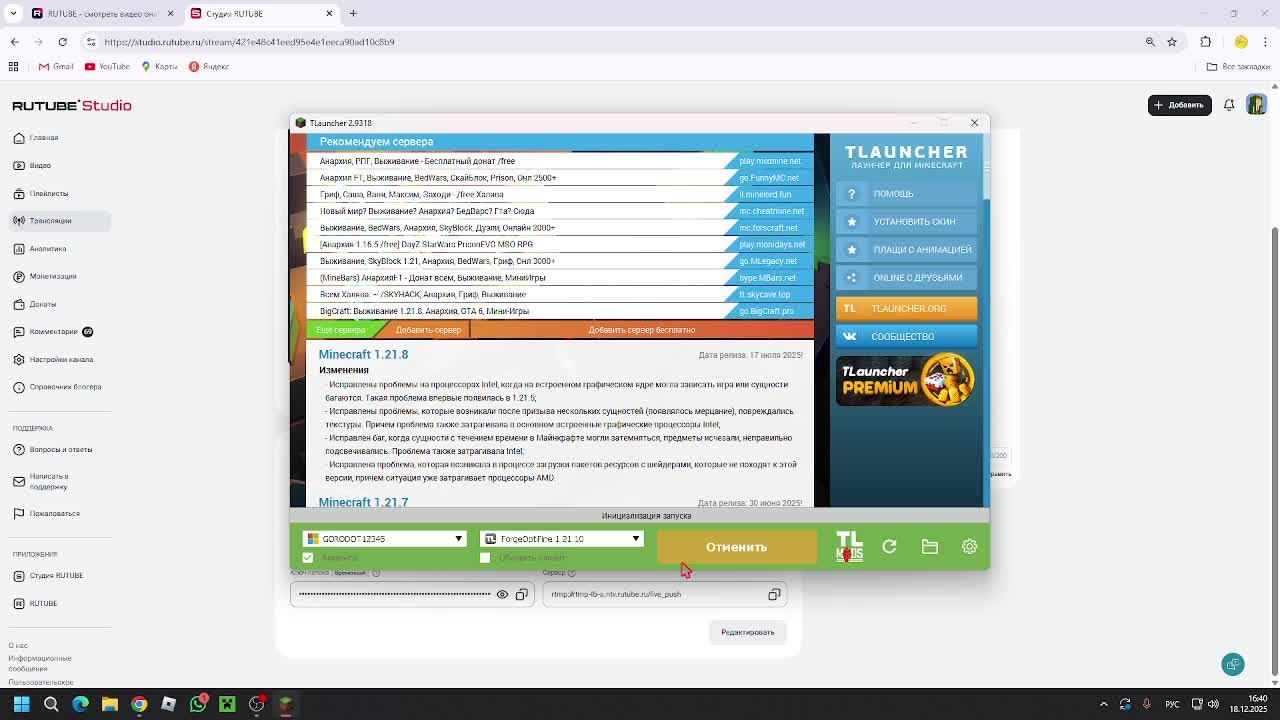1280x720 pixels.
Task: Open the Gmail bookmark
Action: point(56,66)
